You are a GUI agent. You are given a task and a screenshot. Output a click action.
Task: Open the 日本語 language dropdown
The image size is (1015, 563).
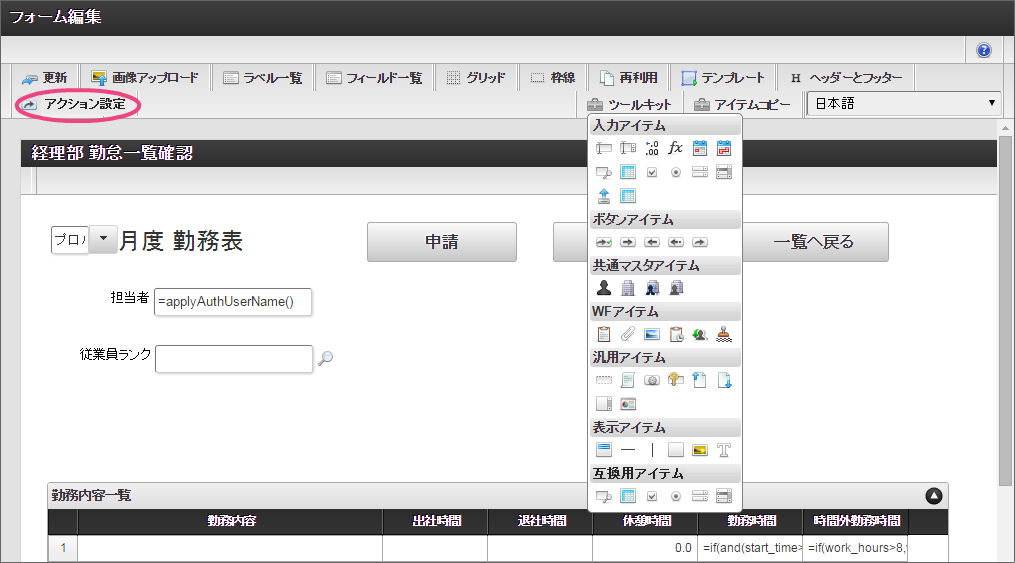904,104
